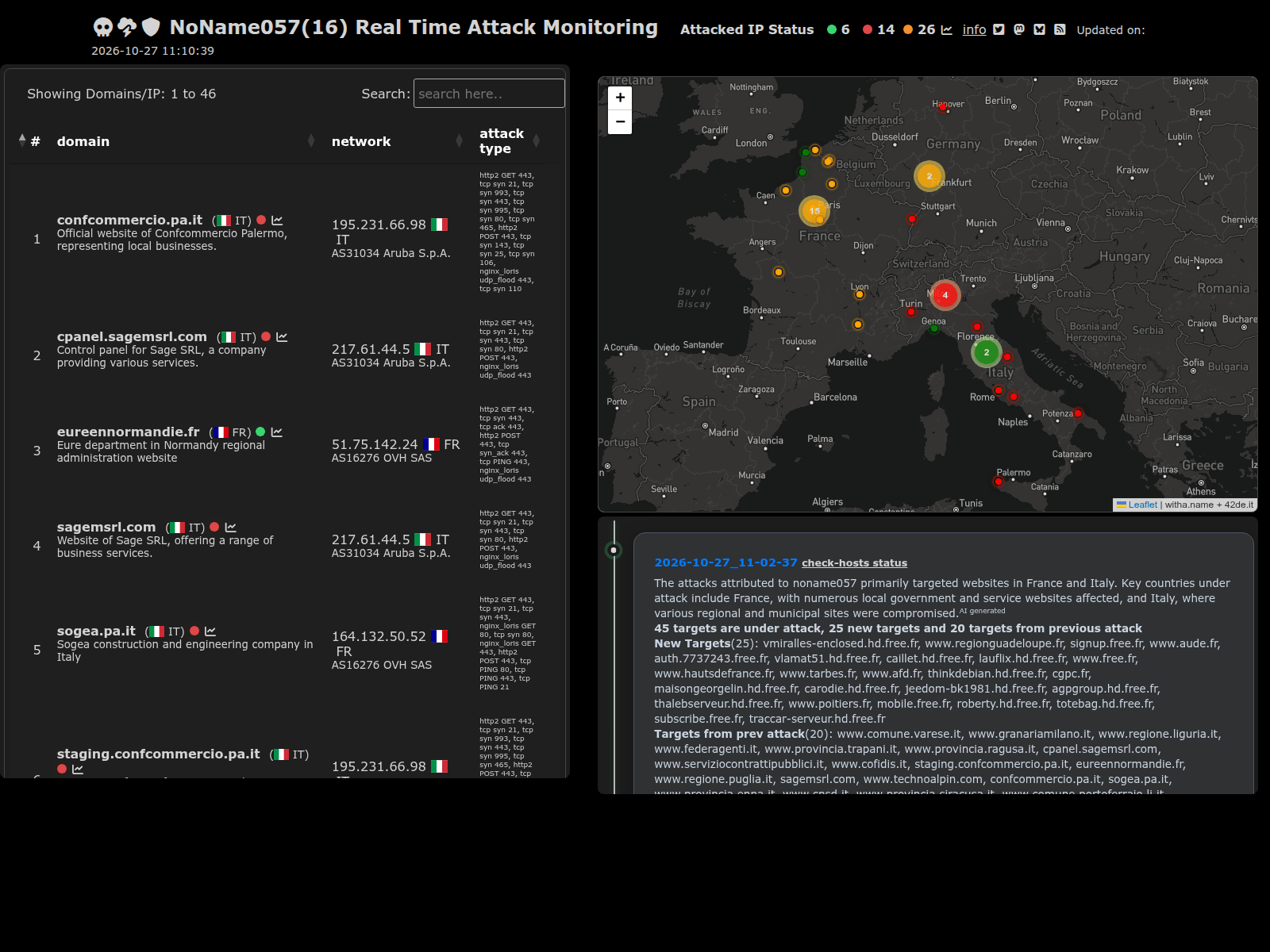1270x952 pixels.
Task: Open the Bluesky butterfly icon in the header
Action: point(1040,29)
